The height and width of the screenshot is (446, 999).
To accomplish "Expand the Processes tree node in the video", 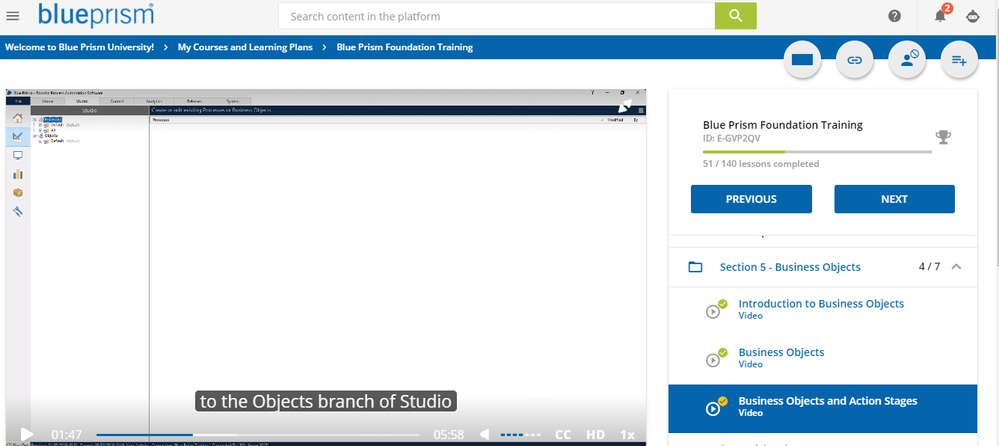I will click(34, 120).
